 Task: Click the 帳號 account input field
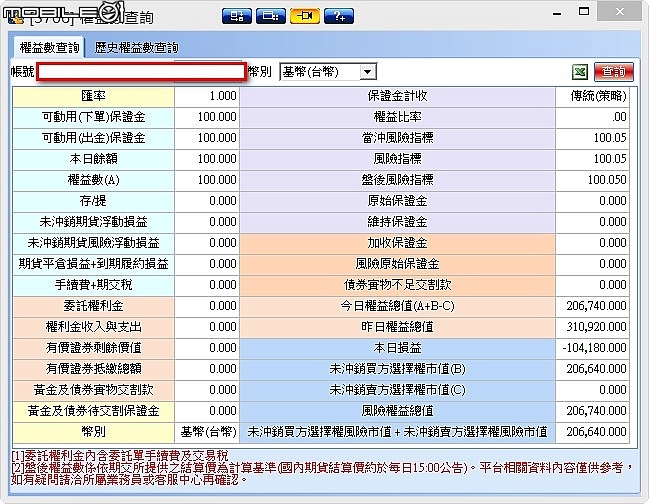click(141, 72)
